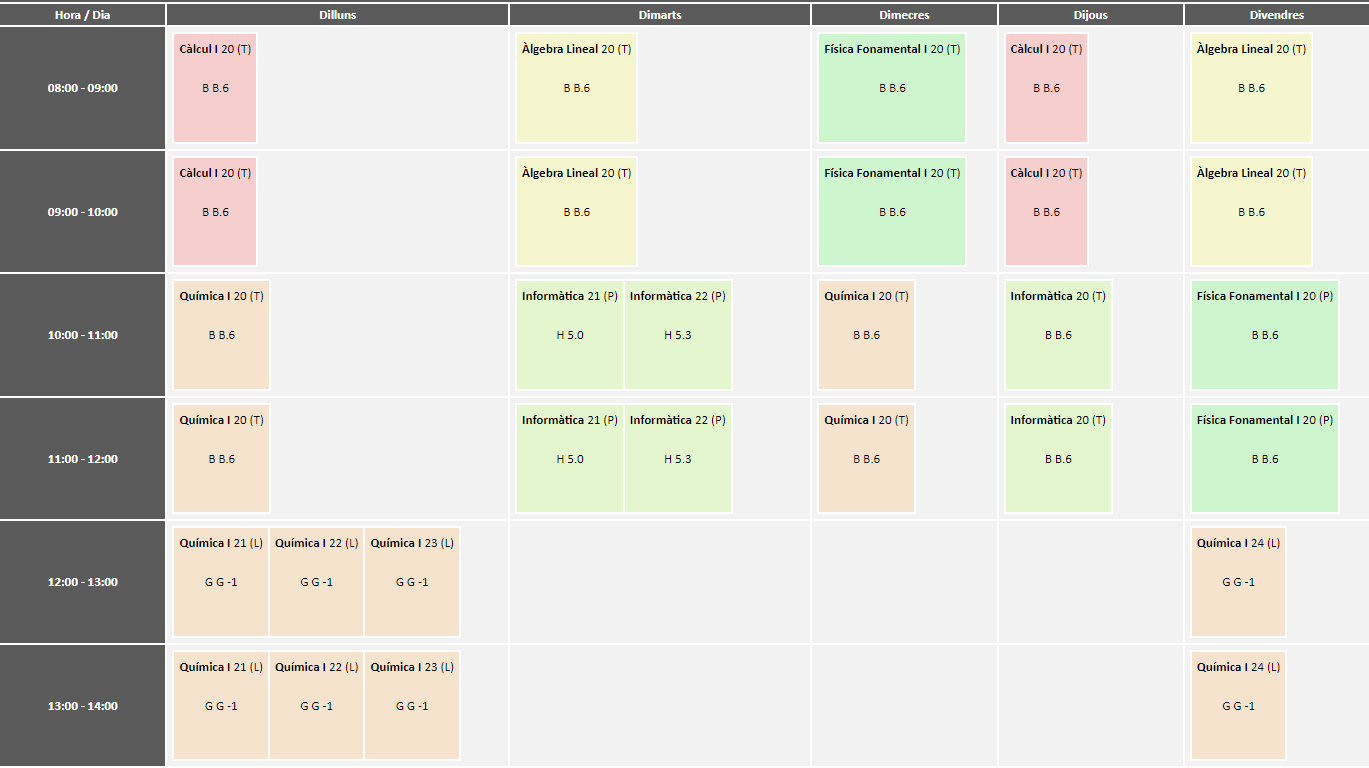The height and width of the screenshot is (768, 1369).
Task: Select the Divendres column header
Action: [1276, 15]
